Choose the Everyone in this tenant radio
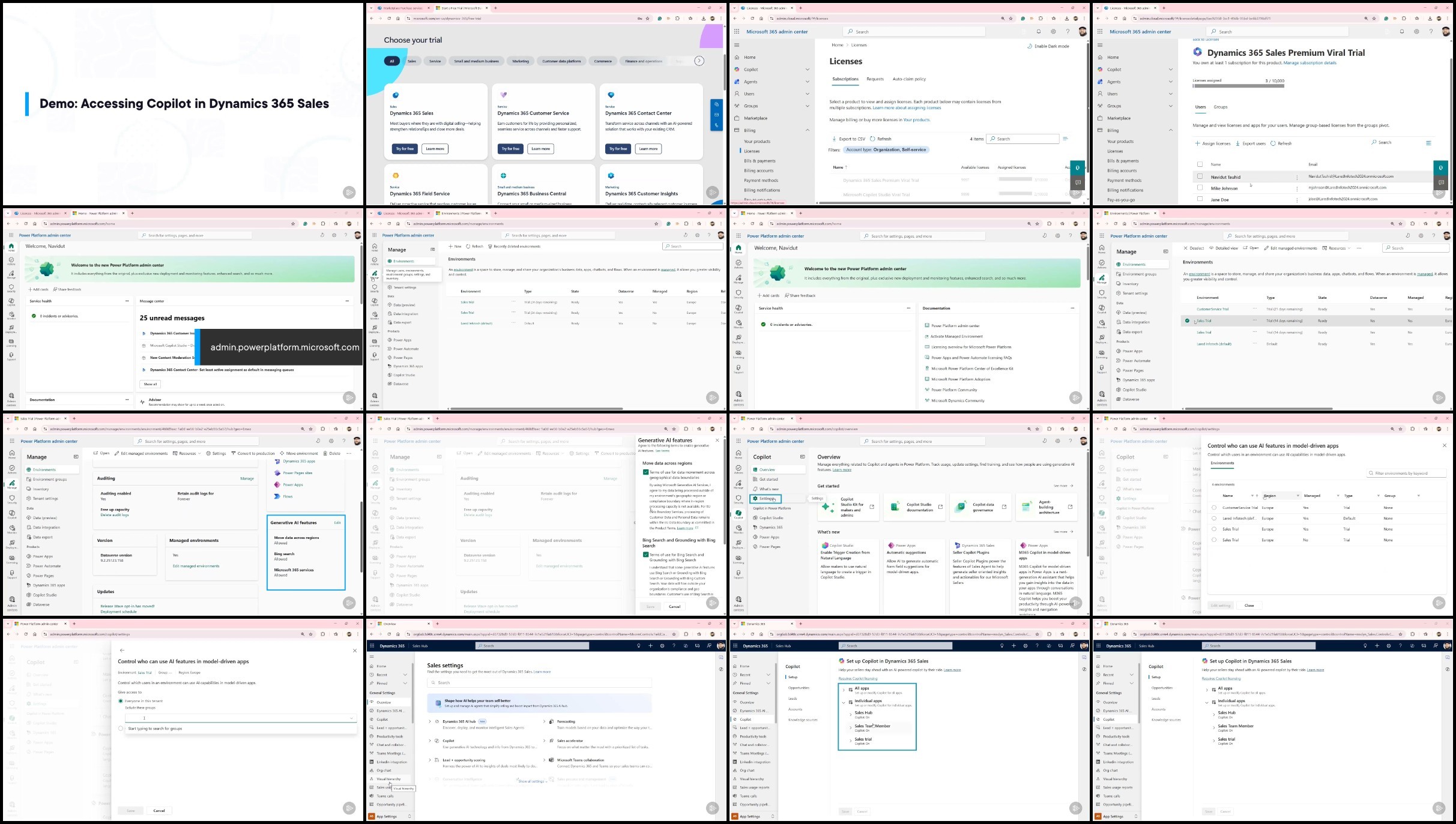Viewport: 1456px width, 824px height. [x=121, y=701]
